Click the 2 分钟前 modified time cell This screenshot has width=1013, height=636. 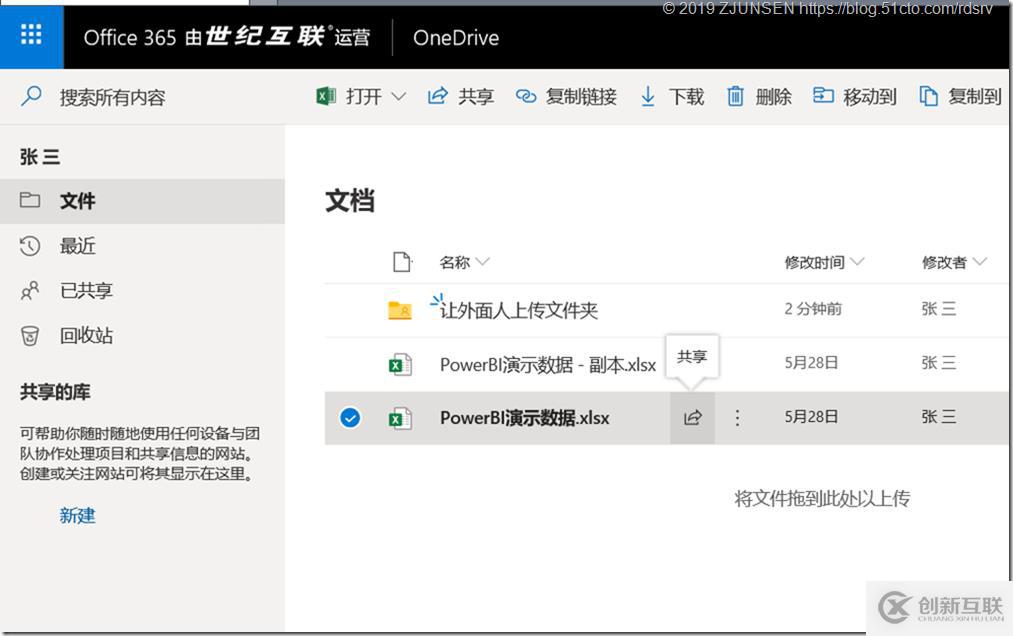click(x=813, y=309)
